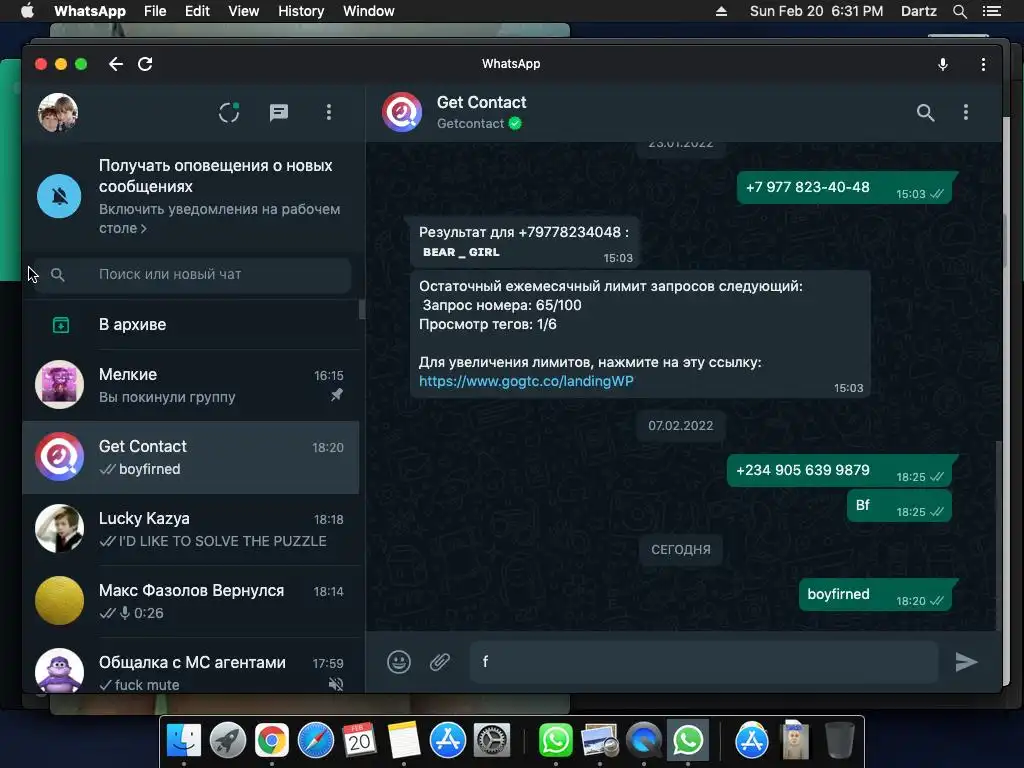Viewport: 1024px width, 768px height.
Task: Click the Bf message bubble
Action: coord(899,505)
